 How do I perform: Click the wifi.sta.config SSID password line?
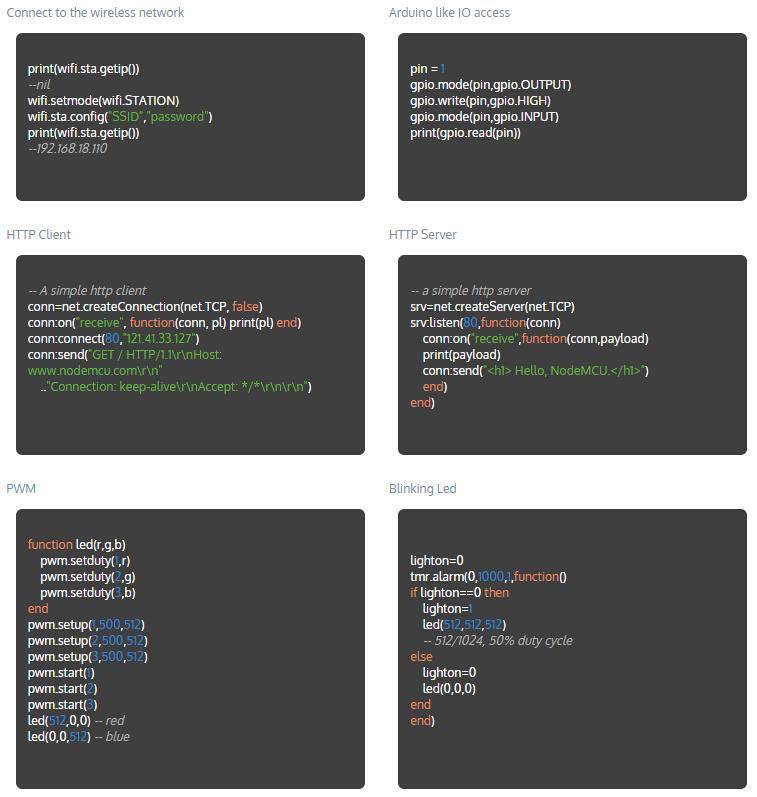pyautogui.click(x=120, y=117)
